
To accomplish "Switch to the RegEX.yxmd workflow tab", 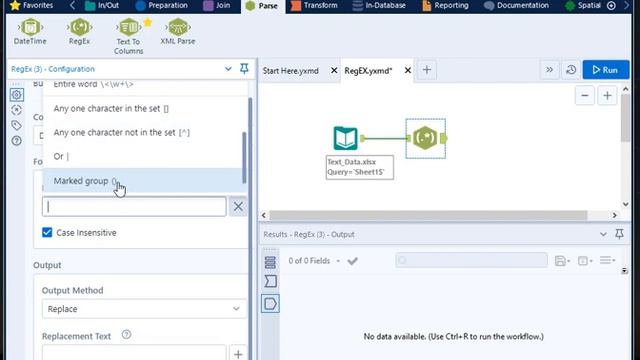I will pos(368,71).
